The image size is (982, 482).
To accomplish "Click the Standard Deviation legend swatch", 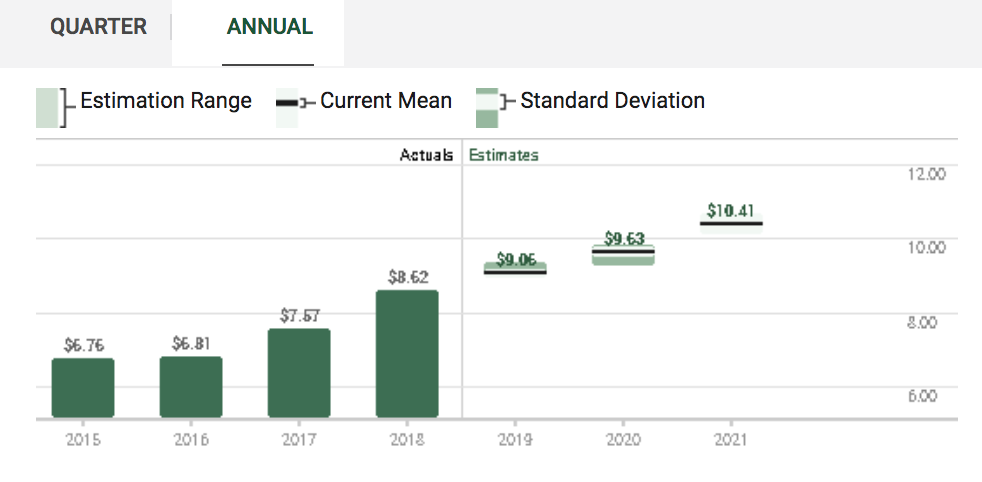I will (487, 108).
